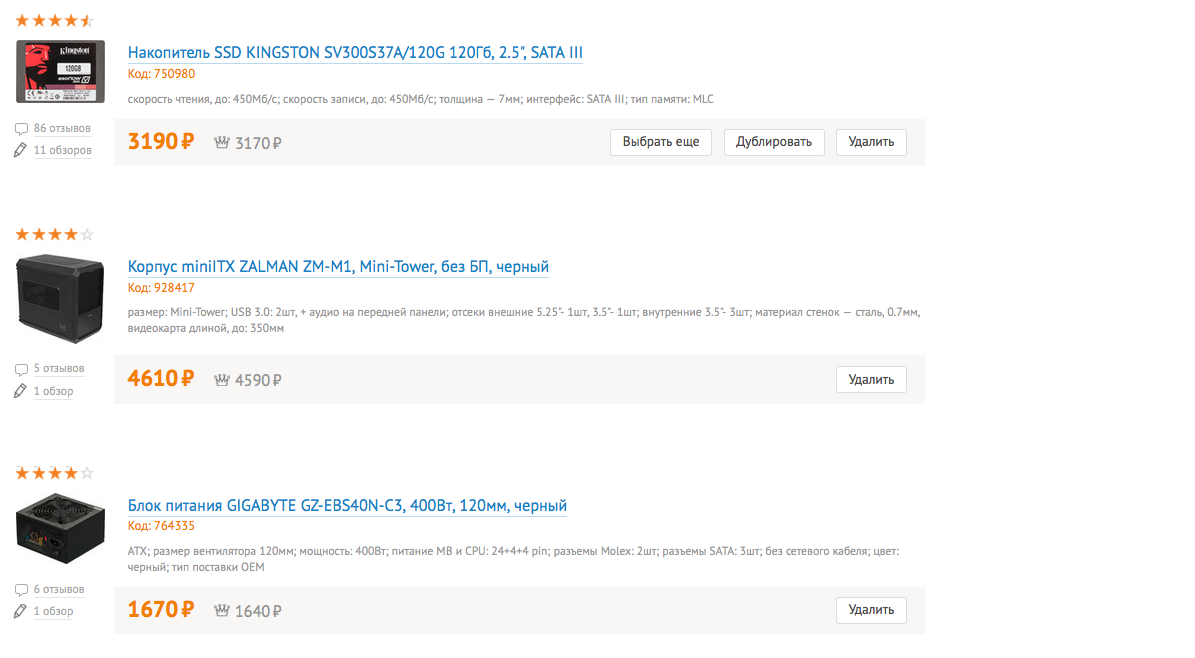The image size is (1195, 658).
Task: Click the crown icon next to 3170 ₽
Action: pyautogui.click(x=222, y=142)
